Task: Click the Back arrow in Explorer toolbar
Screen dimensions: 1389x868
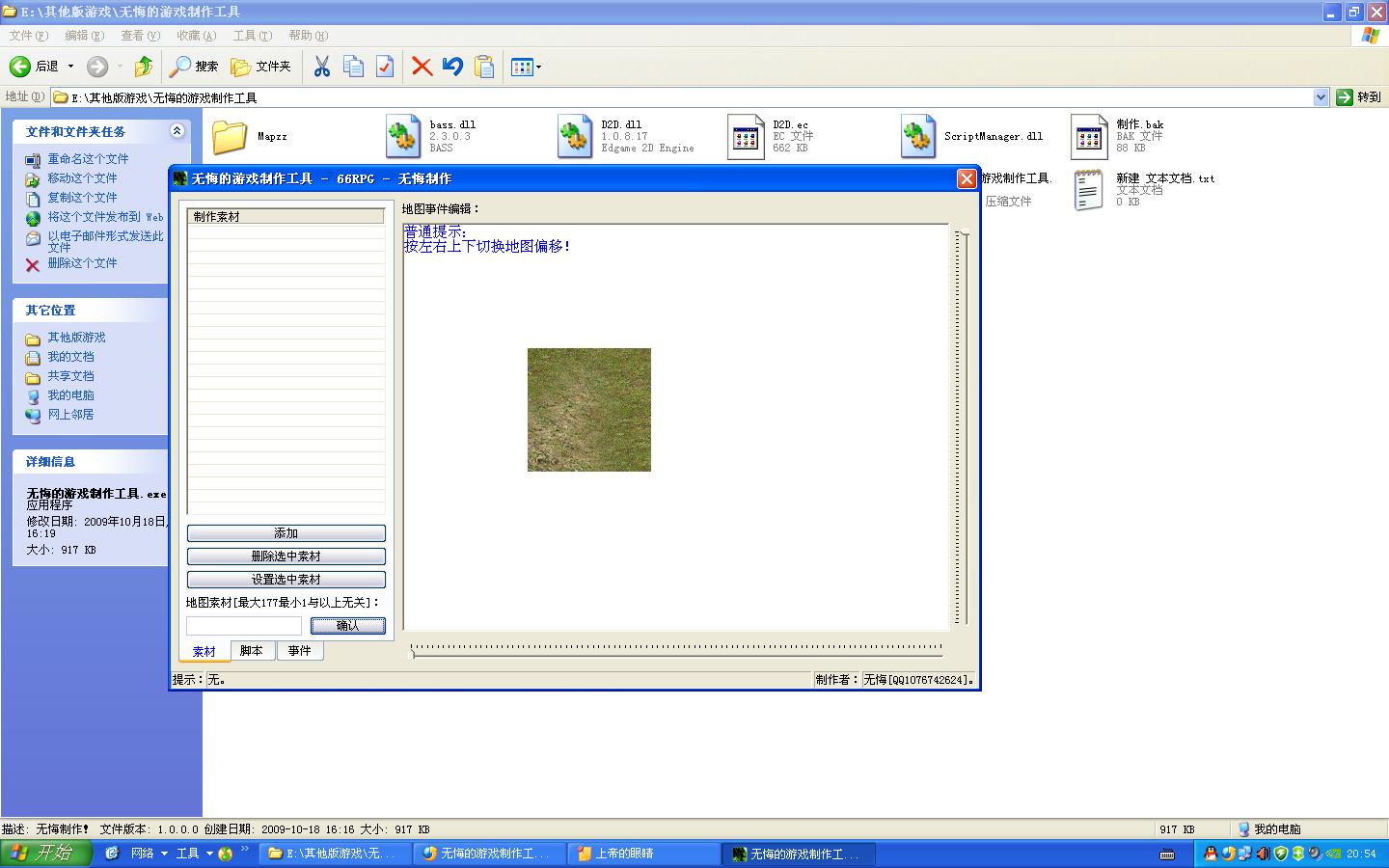Action: tap(20, 67)
